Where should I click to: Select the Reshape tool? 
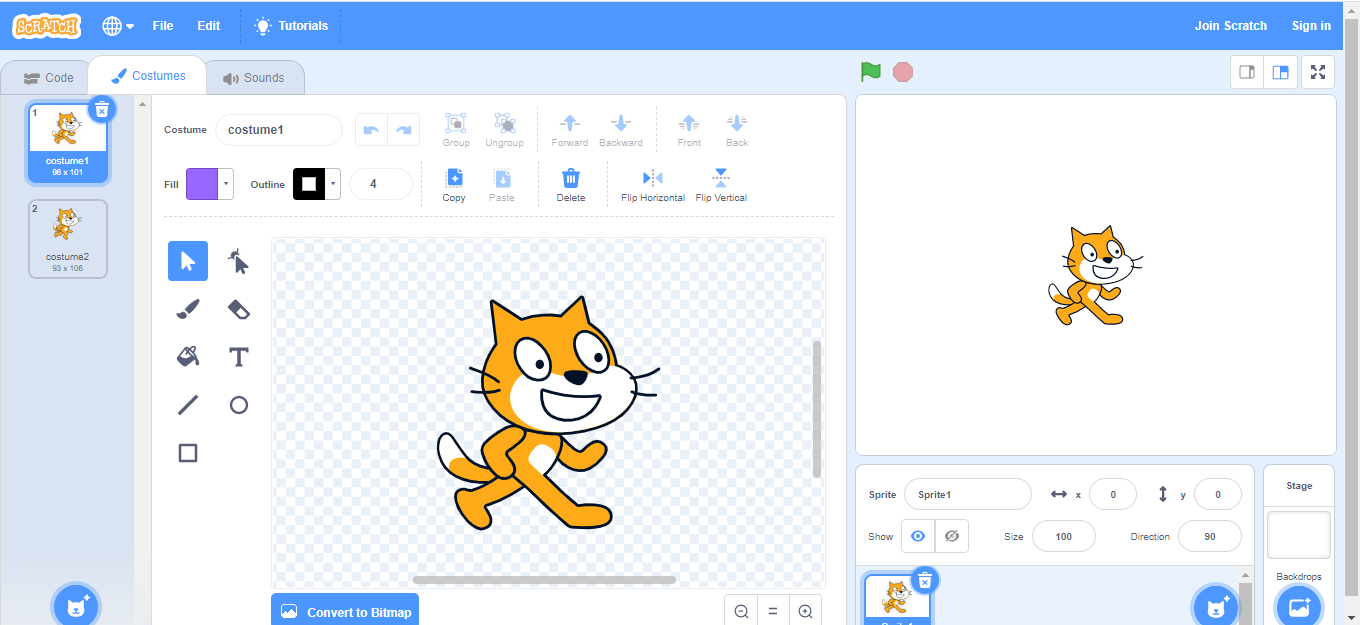click(238, 261)
